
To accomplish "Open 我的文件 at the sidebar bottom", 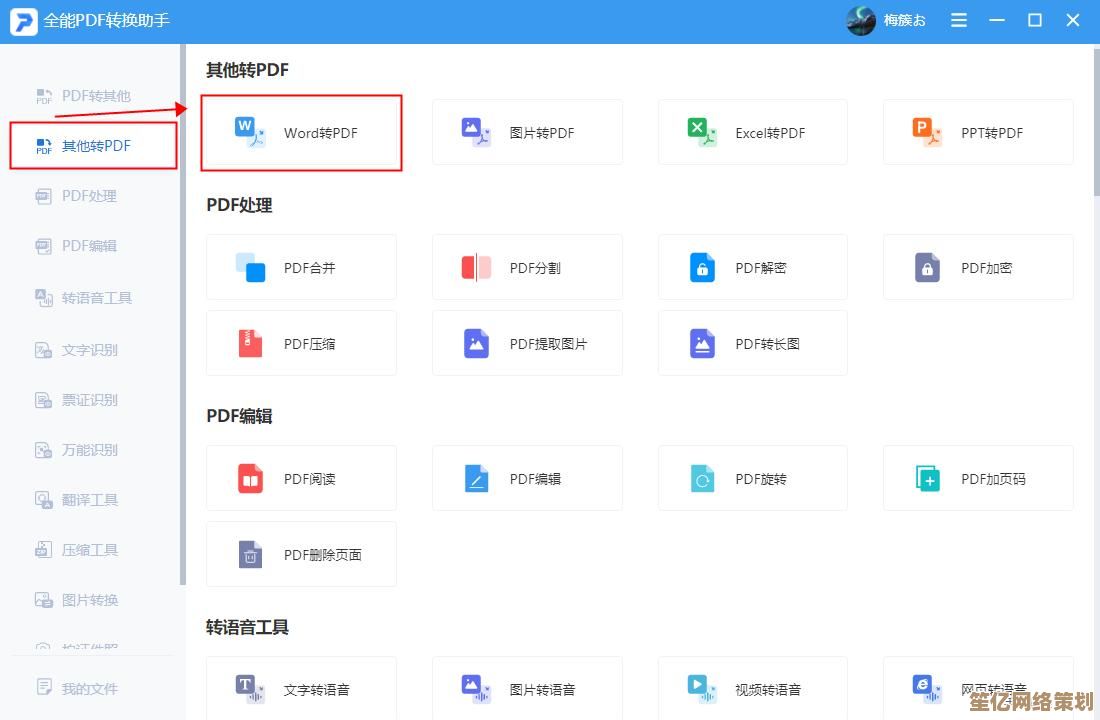I will point(89,688).
